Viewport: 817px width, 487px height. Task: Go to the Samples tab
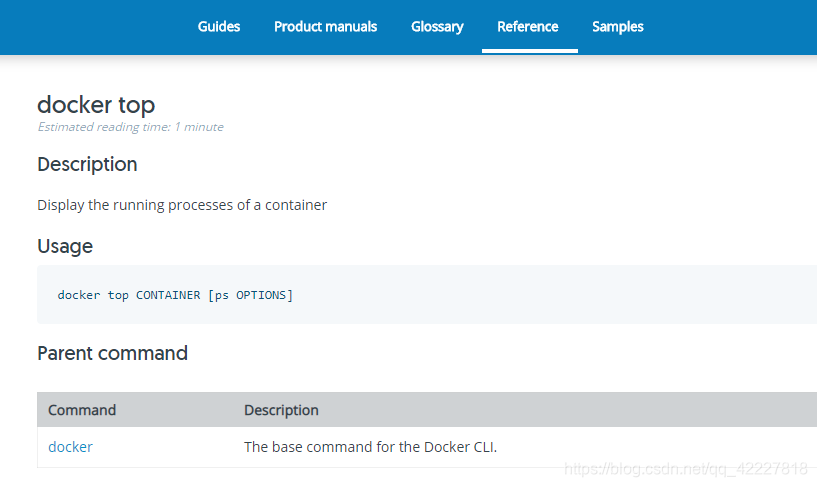click(618, 27)
